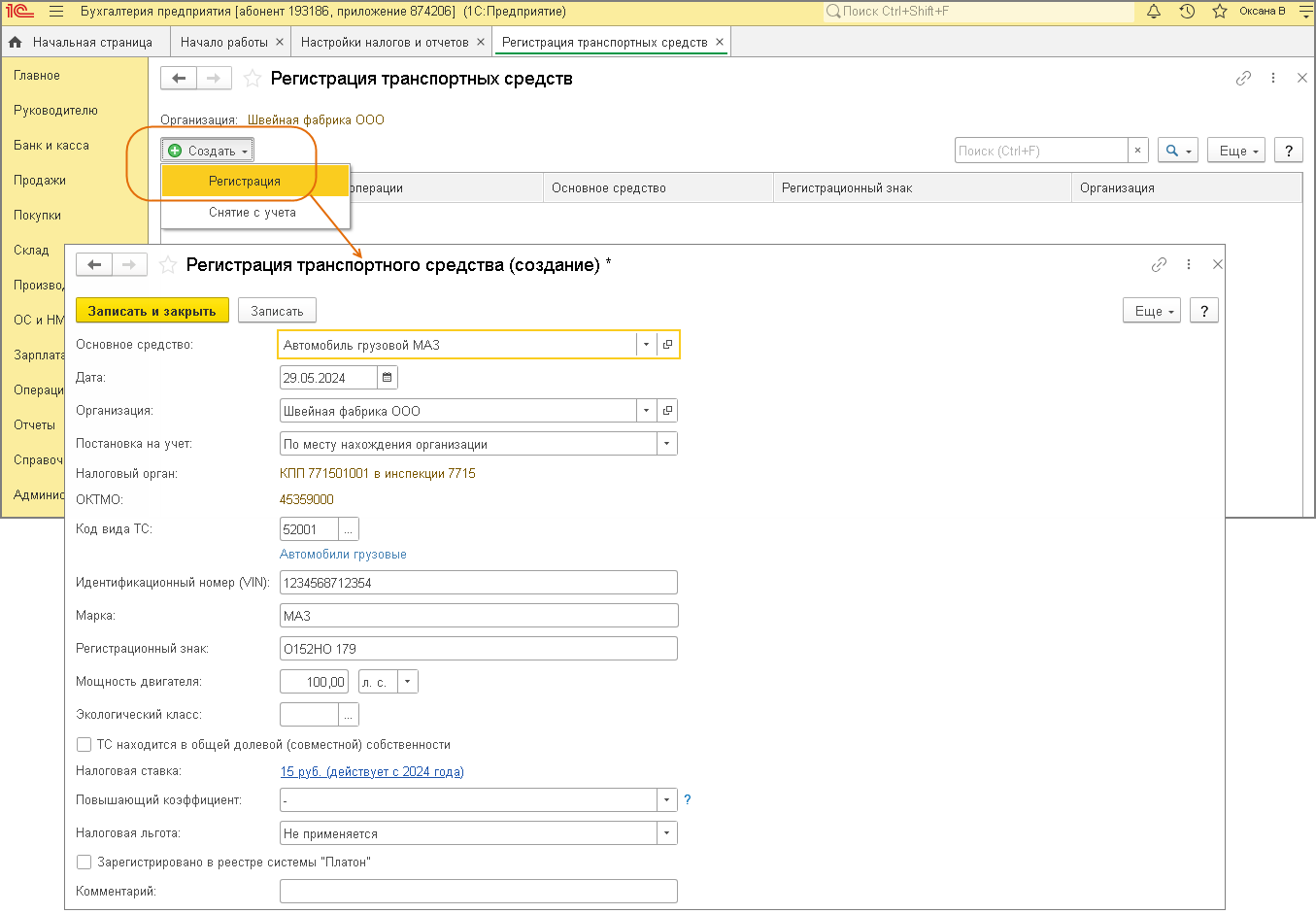Close the Начало работы tab

(x=280, y=43)
